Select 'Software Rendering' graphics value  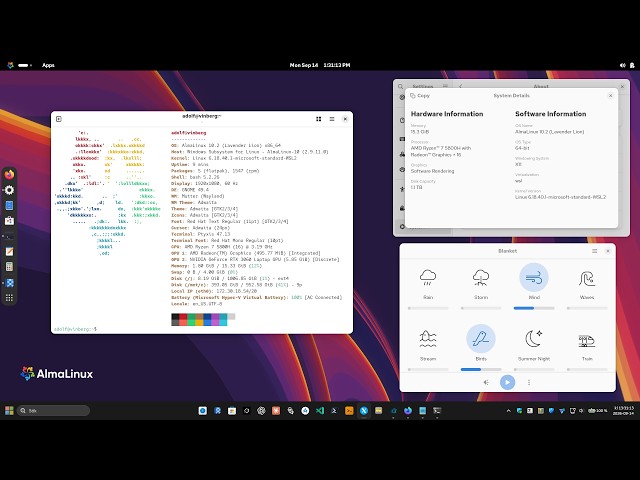tap(432, 171)
